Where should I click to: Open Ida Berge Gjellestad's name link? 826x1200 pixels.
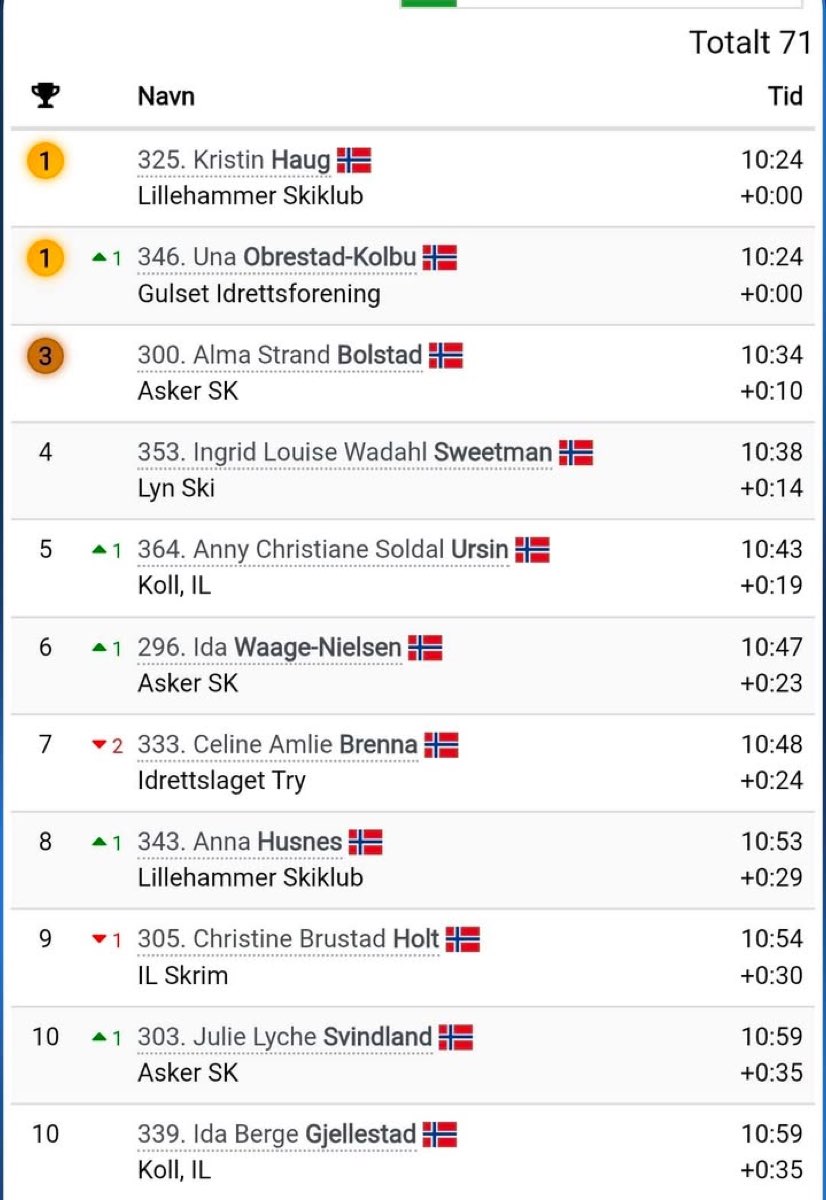(276, 1134)
